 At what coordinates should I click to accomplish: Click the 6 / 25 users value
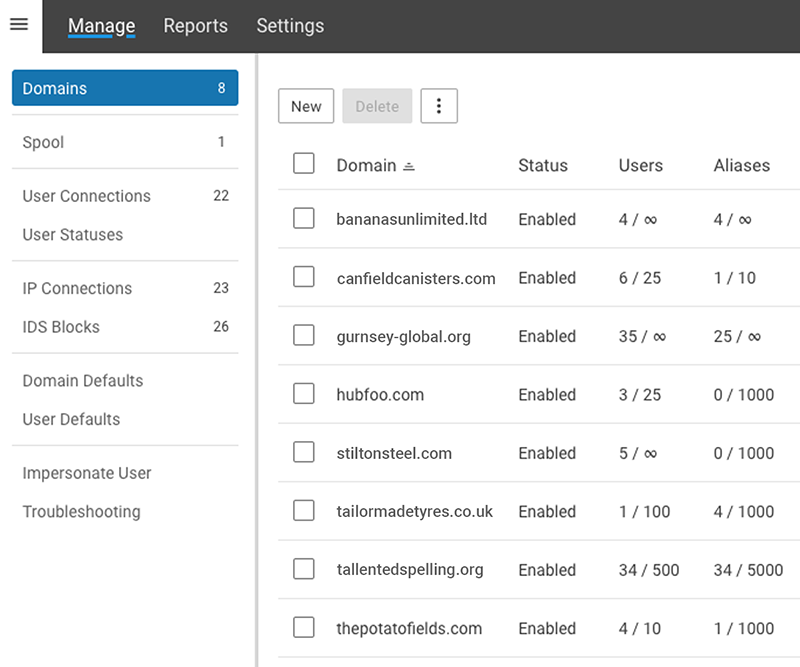[640, 278]
